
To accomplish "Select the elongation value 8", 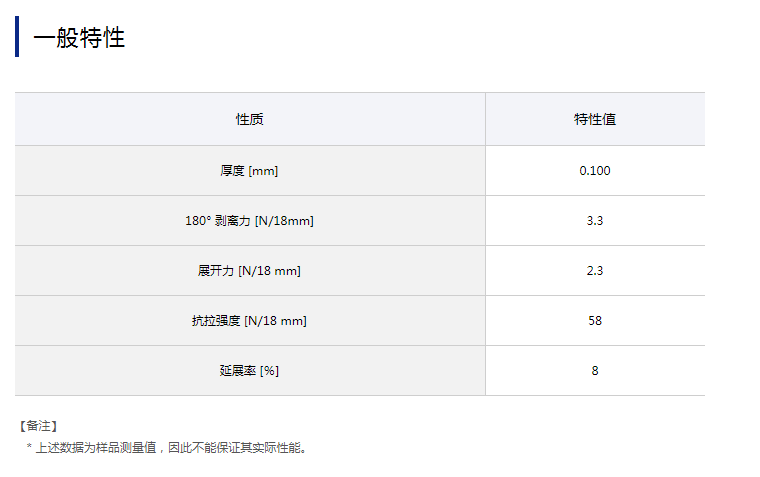I will pos(594,371).
